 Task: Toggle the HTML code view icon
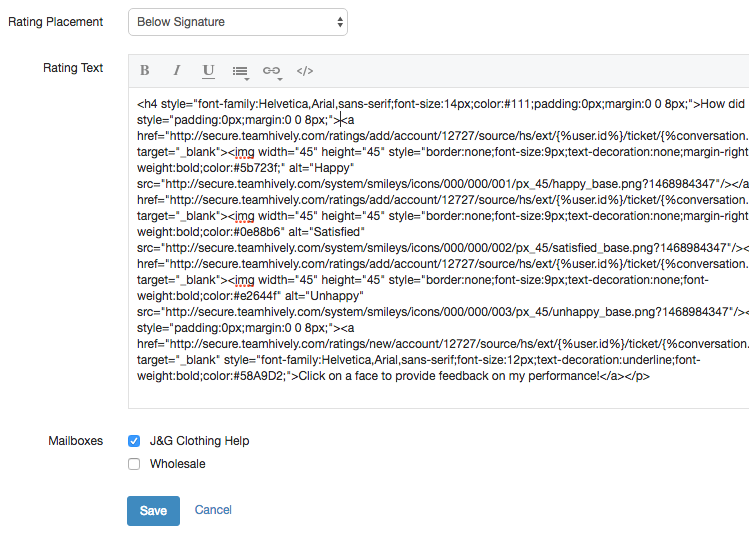click(x=305, y=71)
